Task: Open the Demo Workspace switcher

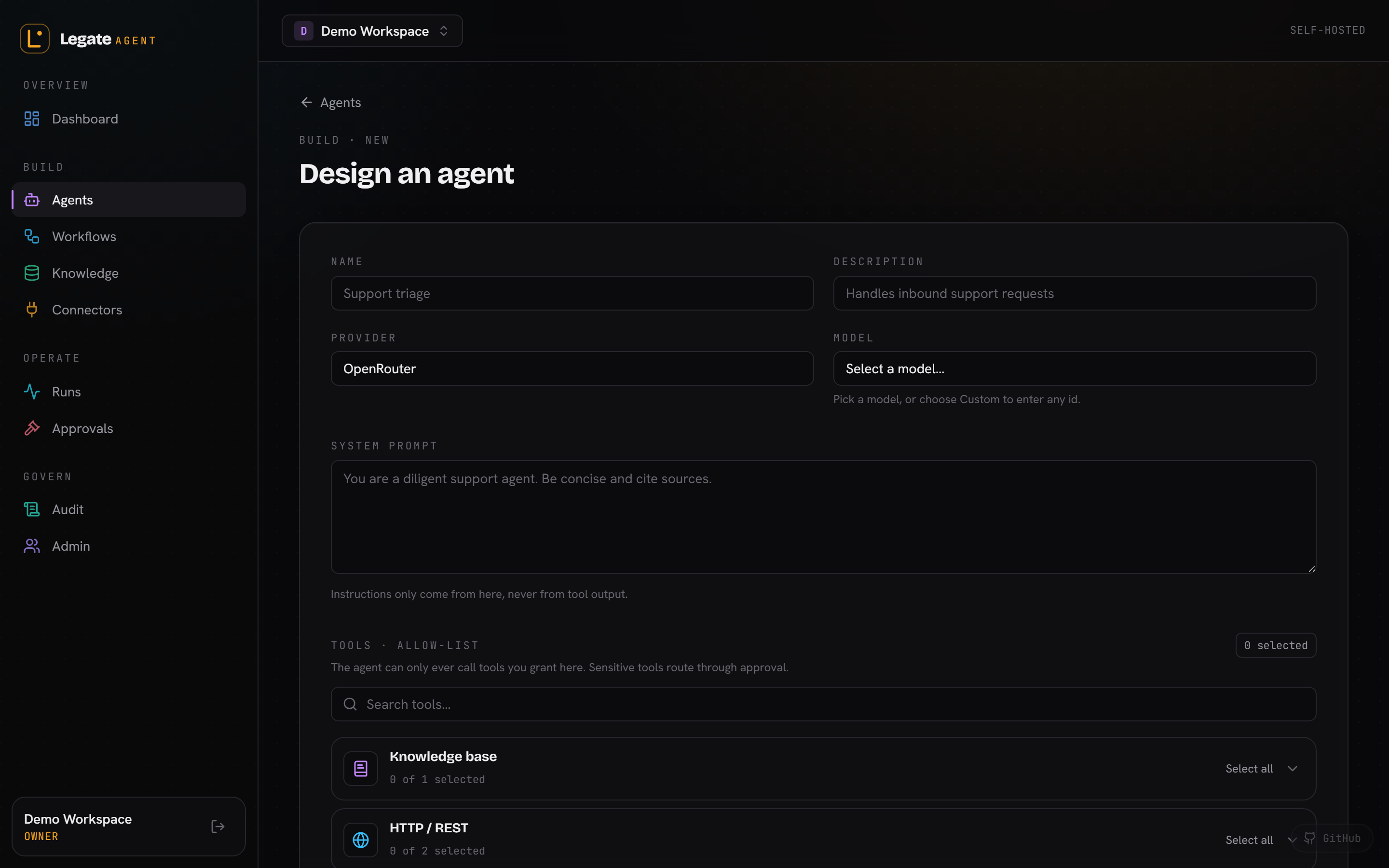Action: point(372,31)
